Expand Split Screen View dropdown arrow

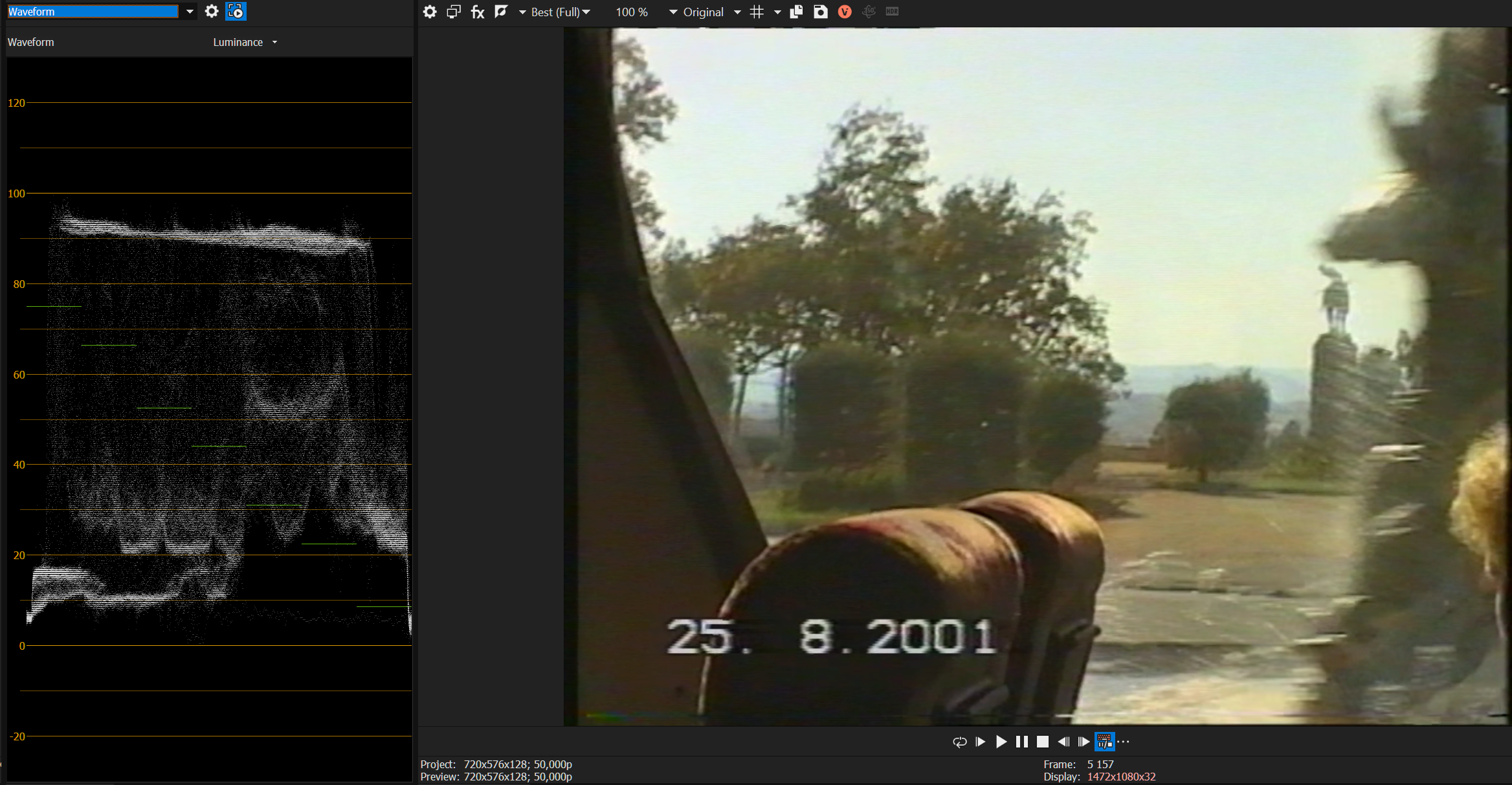(x=522, y=12)
